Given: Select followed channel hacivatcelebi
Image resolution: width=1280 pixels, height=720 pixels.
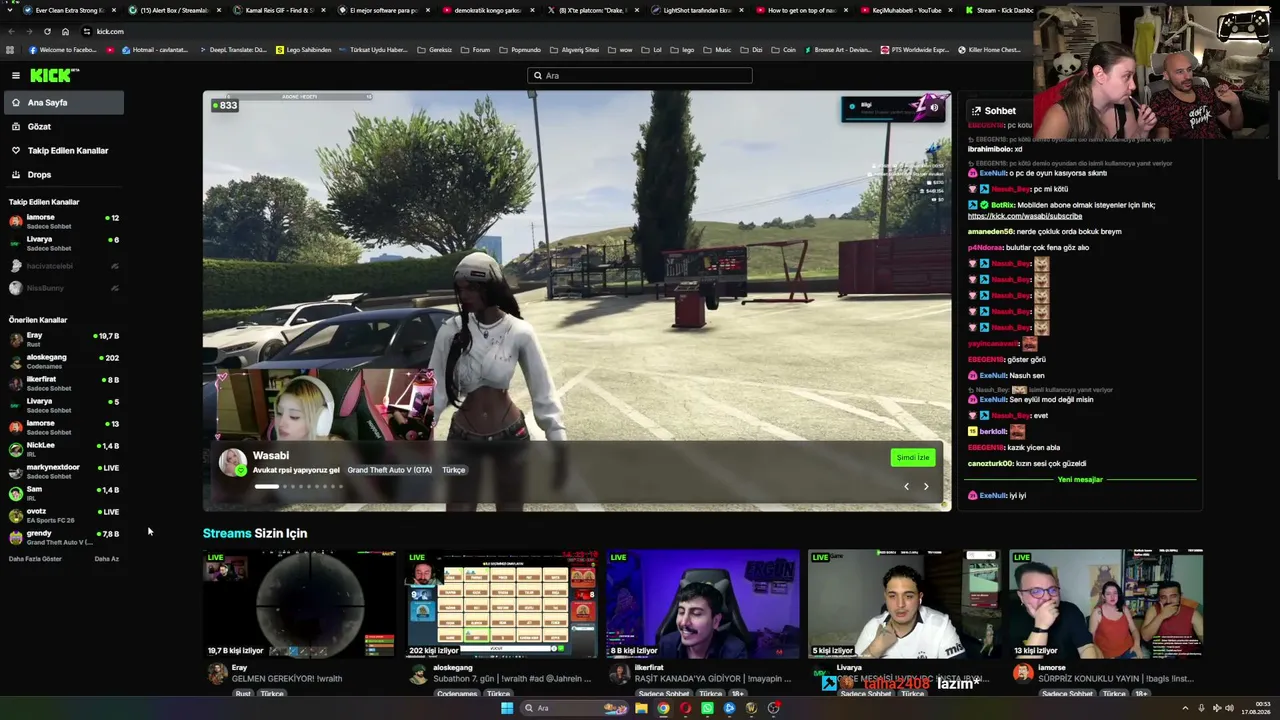Looking at the screenshot, I should 64,266.
